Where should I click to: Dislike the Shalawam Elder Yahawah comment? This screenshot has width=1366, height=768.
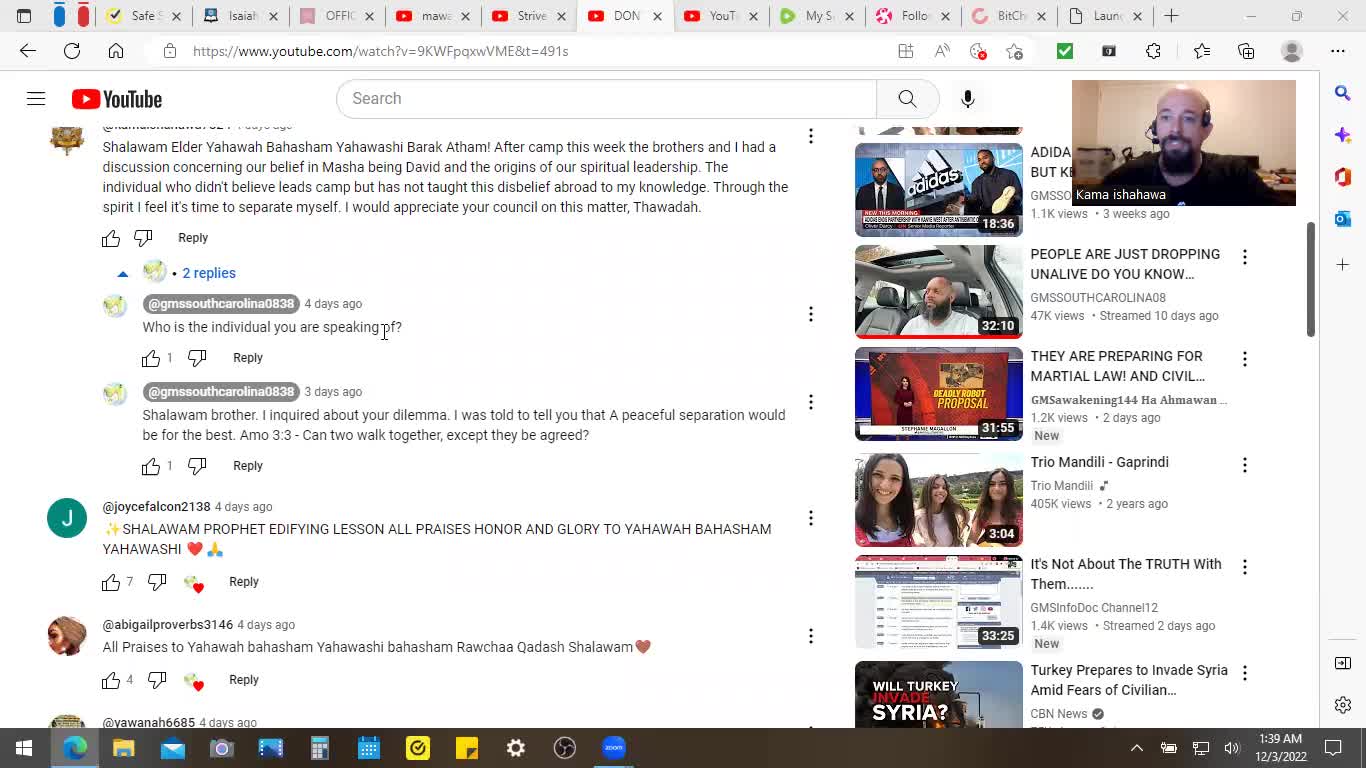(143, 238)
